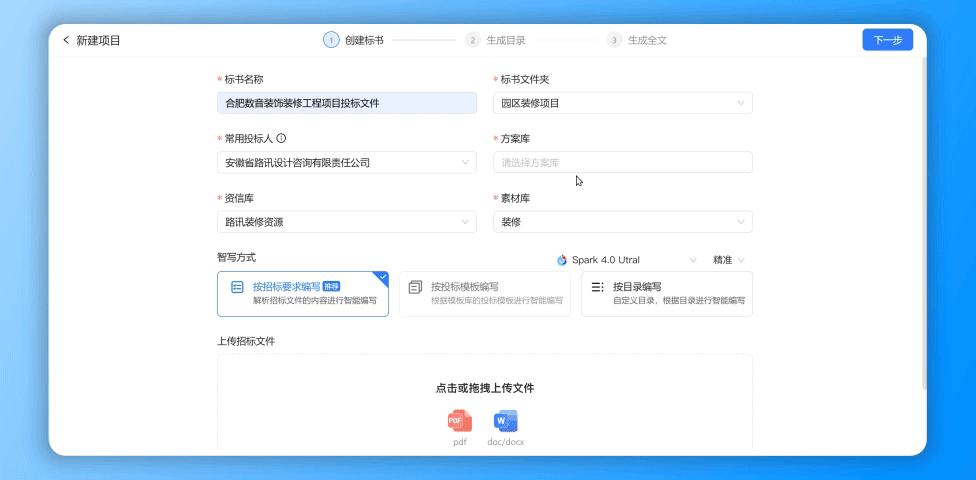Screen dimensions: 976x480
Task: Click the PDF file type icon
Action: [459, 421]
